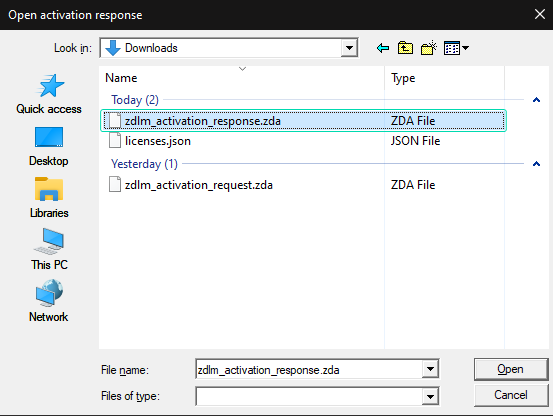Go to Desktop location in sidebar
This screenshot has width=553, height=416.
49,147
